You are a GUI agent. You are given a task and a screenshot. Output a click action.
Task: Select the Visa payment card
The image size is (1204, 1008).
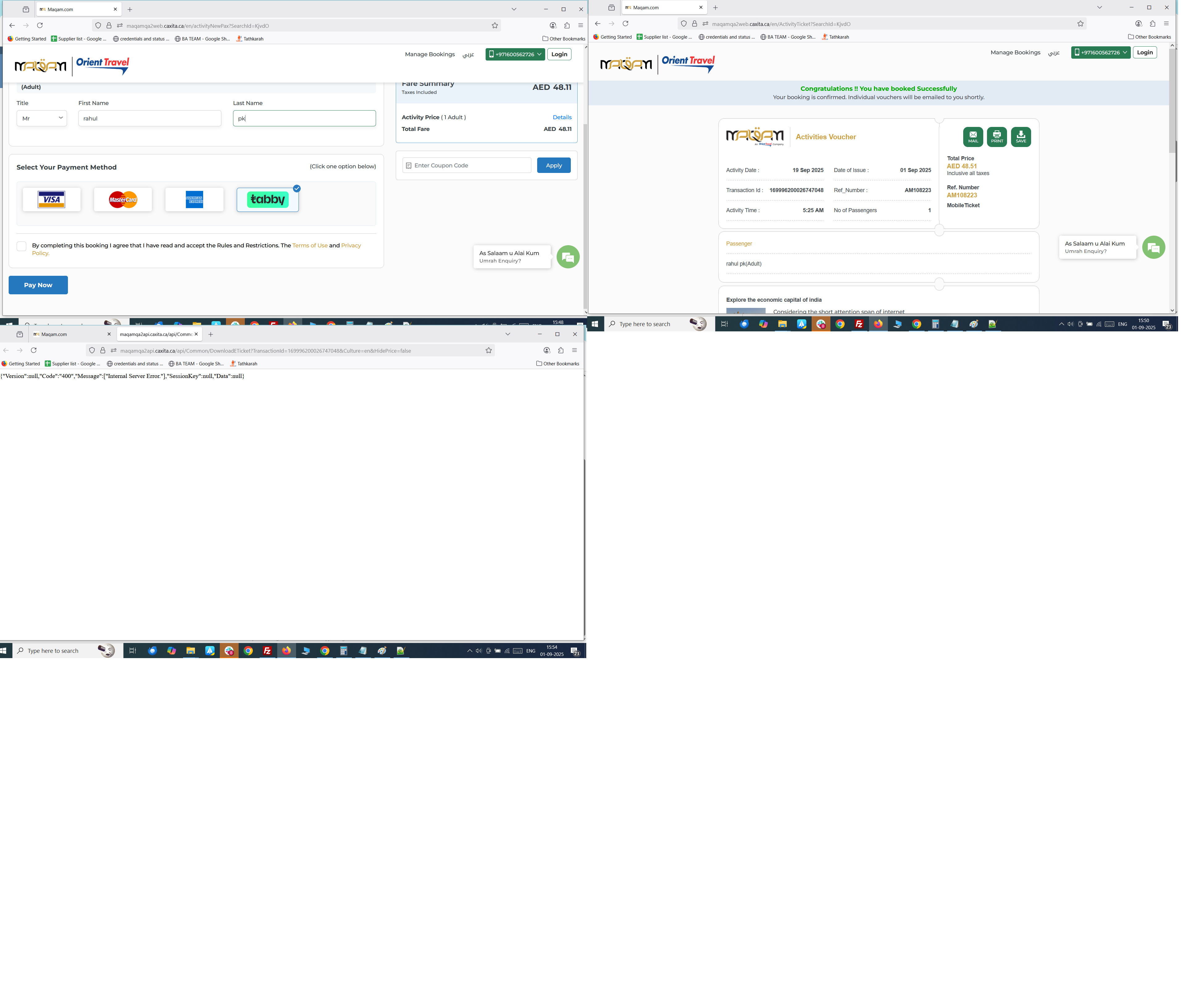click(x=52, y=199)
